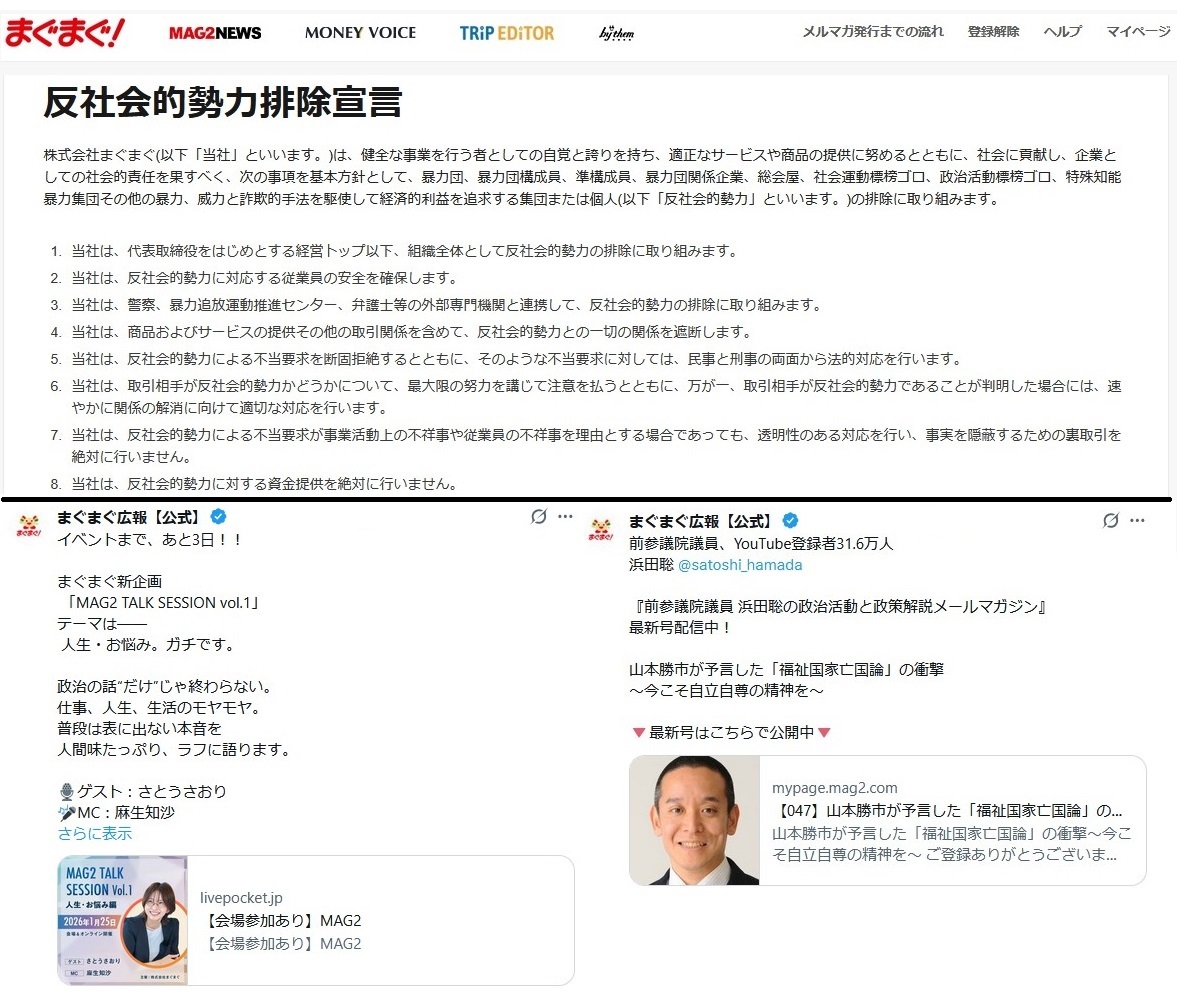Open the 登録解除 page
Image resolution: width=1177 pixels, height=996 pixels.
point(993,32)
